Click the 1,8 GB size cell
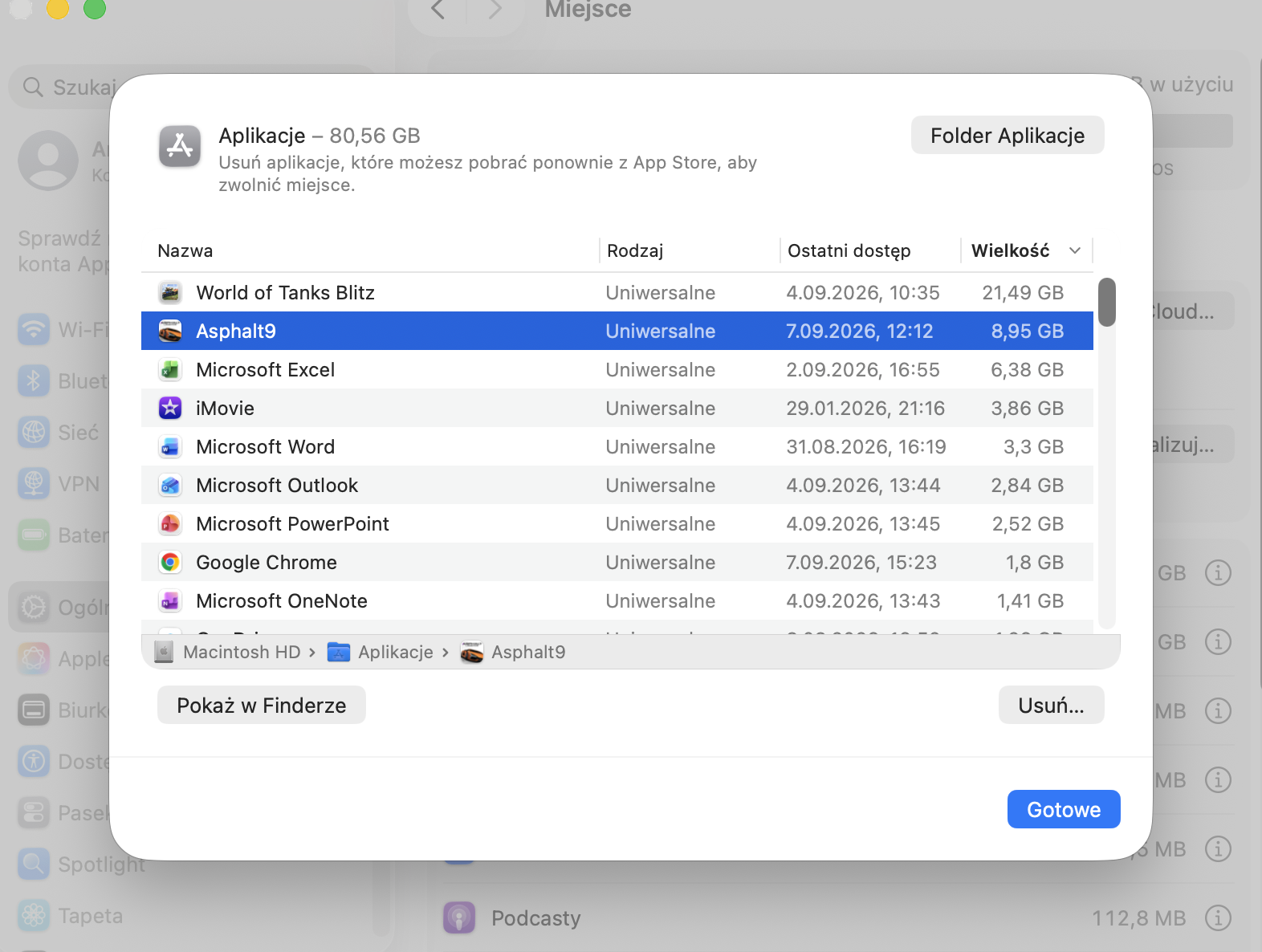Image resolution: width=1262 pixels, height=952 pixels. [x=1035, y=563]
